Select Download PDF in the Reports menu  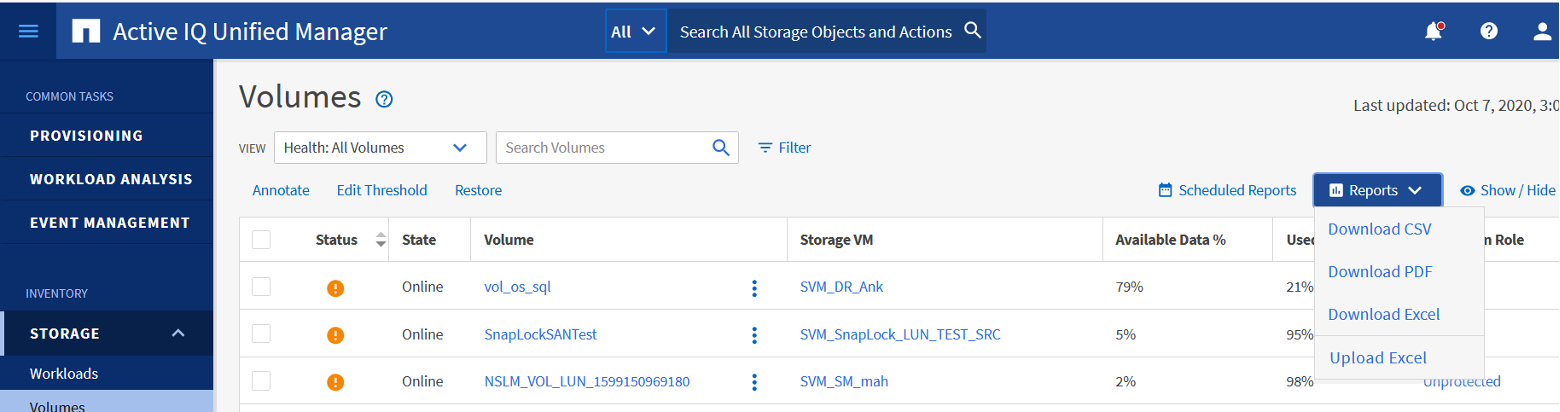[x=1379, y=272]
